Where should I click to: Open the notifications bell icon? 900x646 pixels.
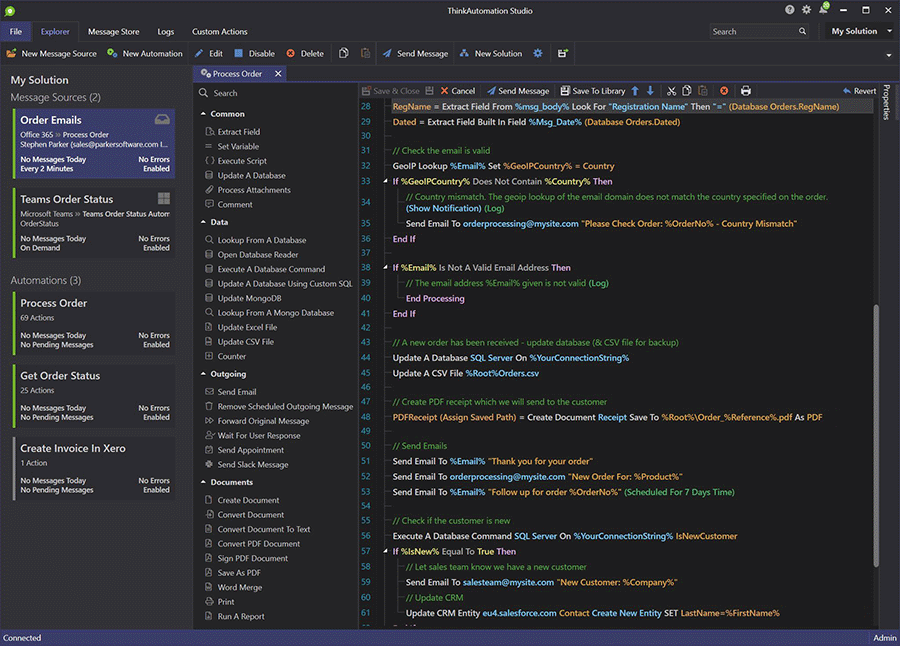click(824, 9)
